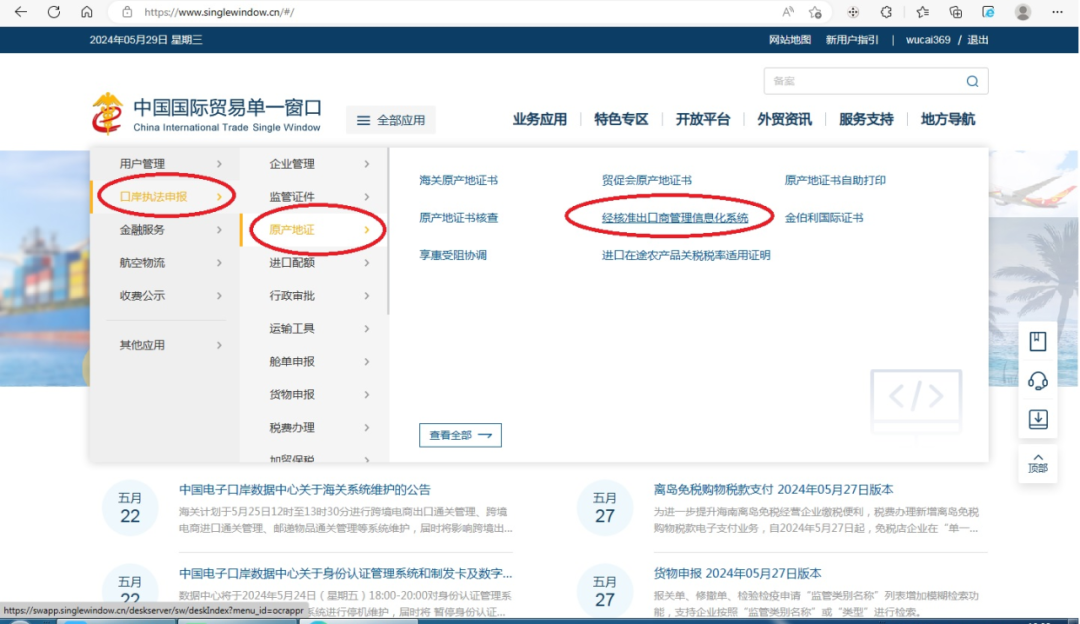Click 退出 to log out

(x=977, y=40)
